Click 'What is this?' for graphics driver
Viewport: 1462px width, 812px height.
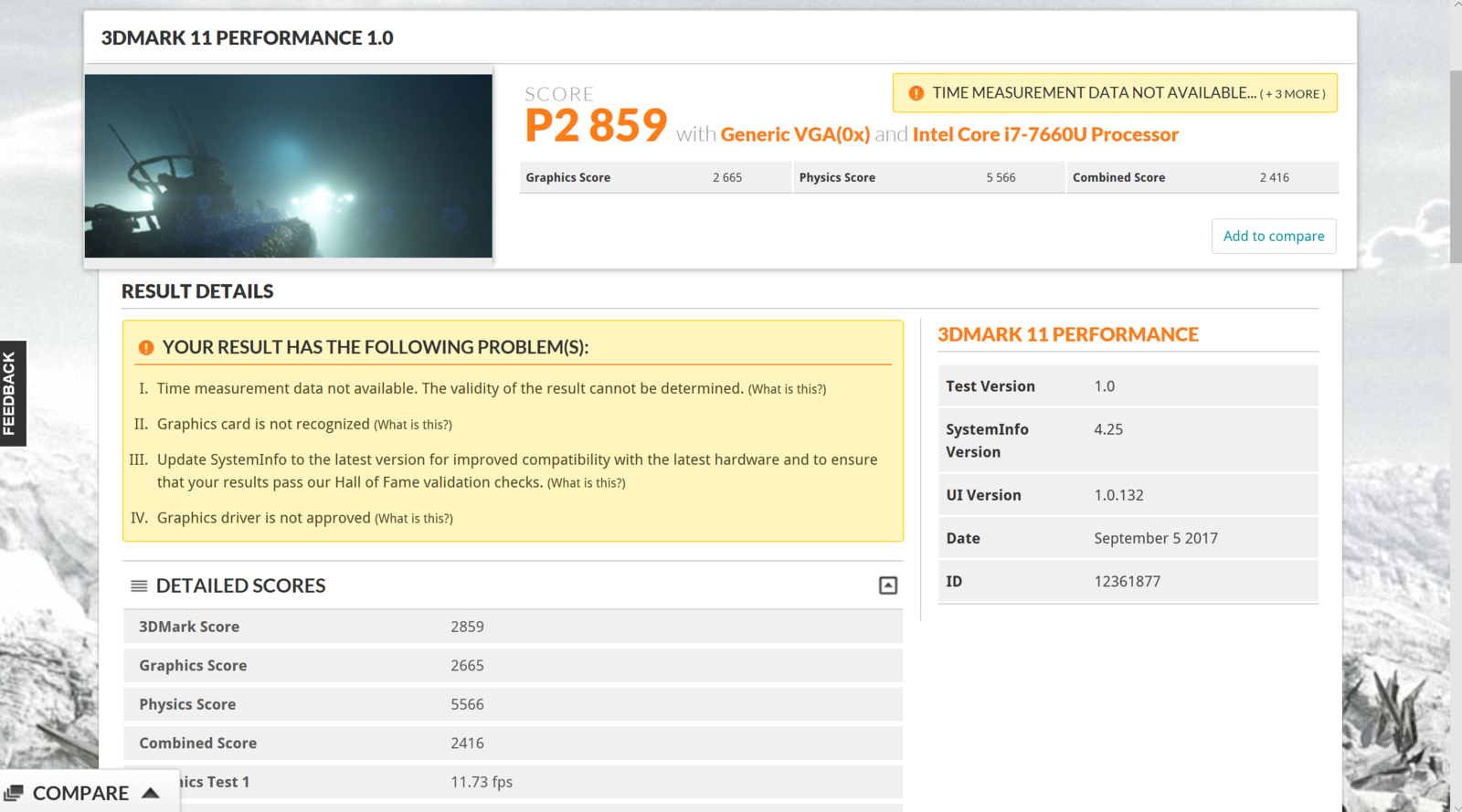click(414, 519)
